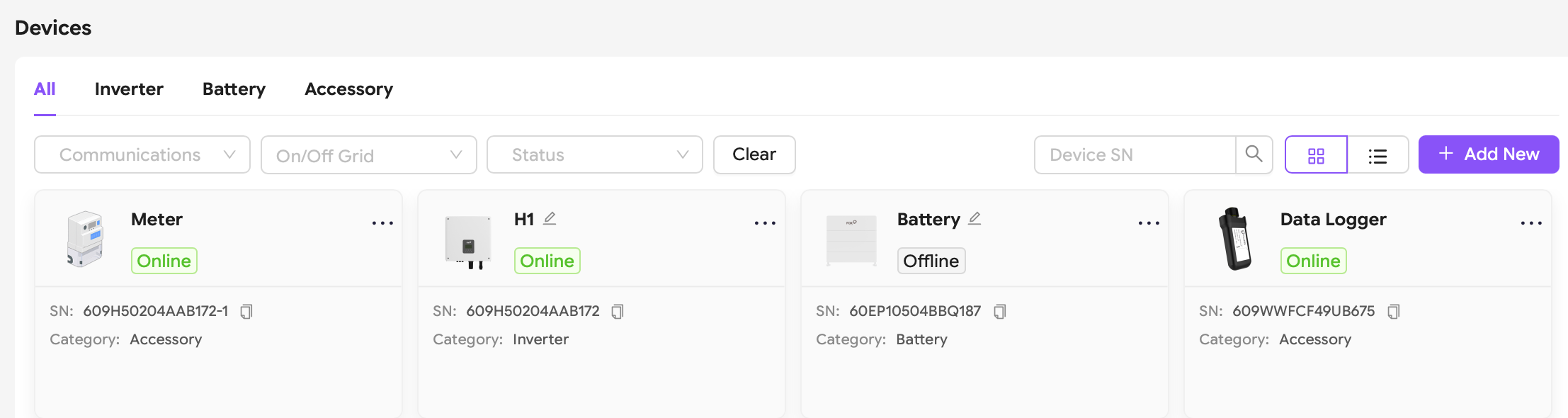Open more options for Meter card
Screen dimensions: 1568x418
click(x=382, y=223)
